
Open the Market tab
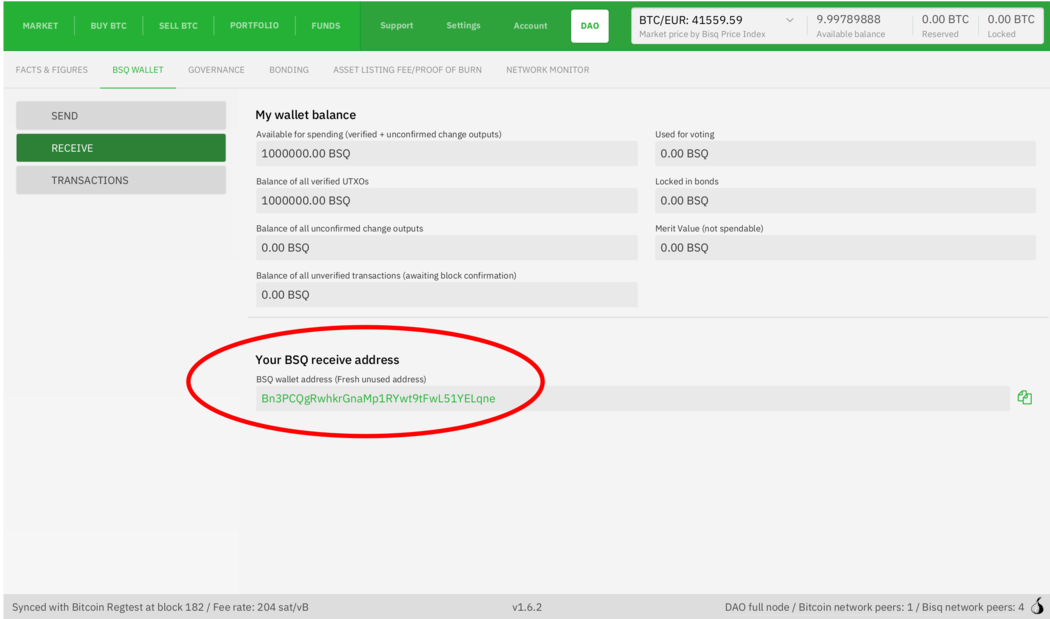click(40, 26)
